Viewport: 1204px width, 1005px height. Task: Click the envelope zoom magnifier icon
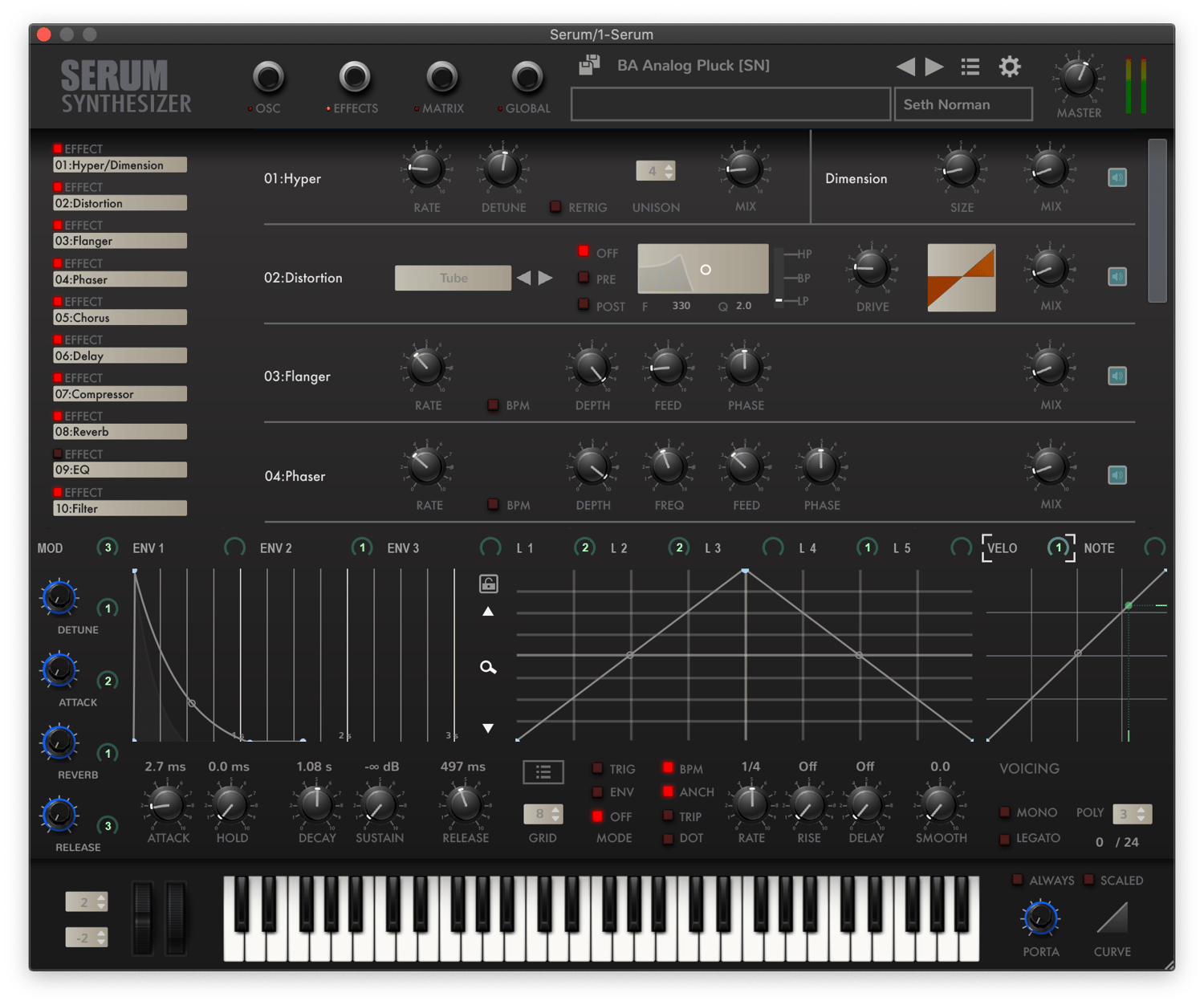point(488,667)
